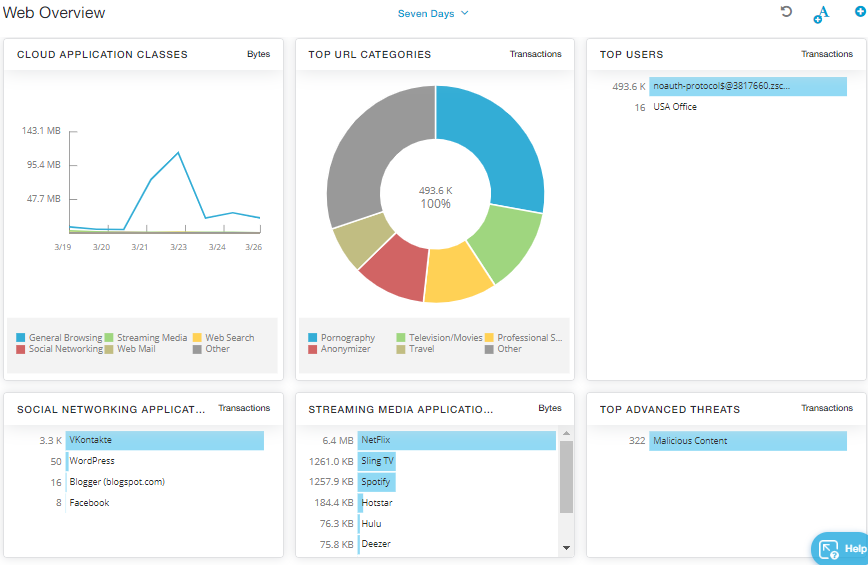Click the Anonymizer legend color square
Viewport: 868px width, 565px height.
pos(313,349)
